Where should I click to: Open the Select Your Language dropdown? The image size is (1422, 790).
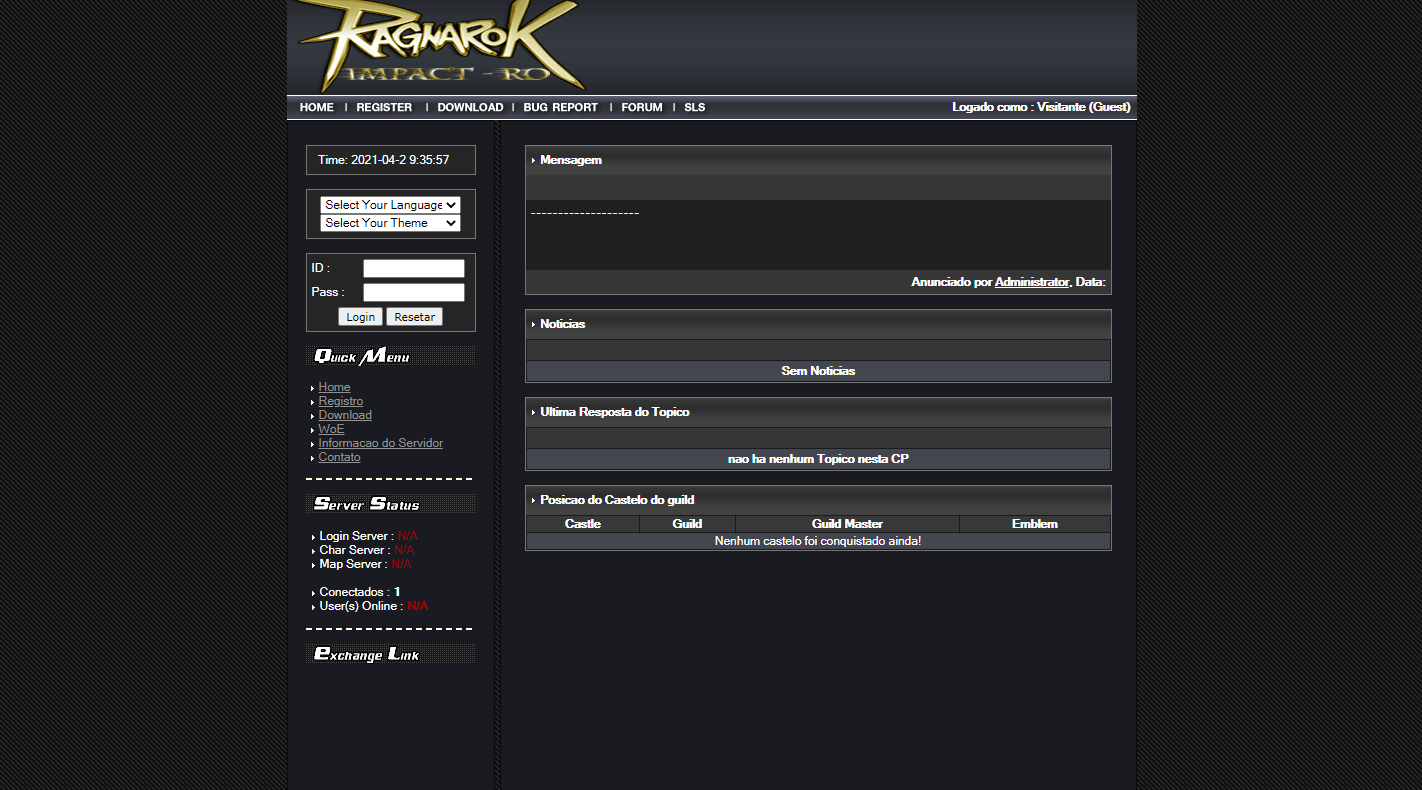(390, 205)
